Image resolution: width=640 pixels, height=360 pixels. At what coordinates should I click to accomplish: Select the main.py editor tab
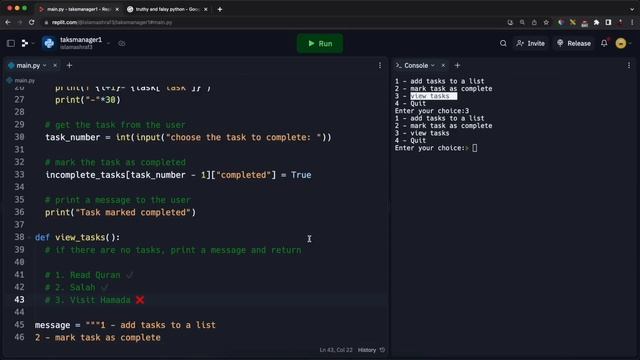tap(27, 65)
